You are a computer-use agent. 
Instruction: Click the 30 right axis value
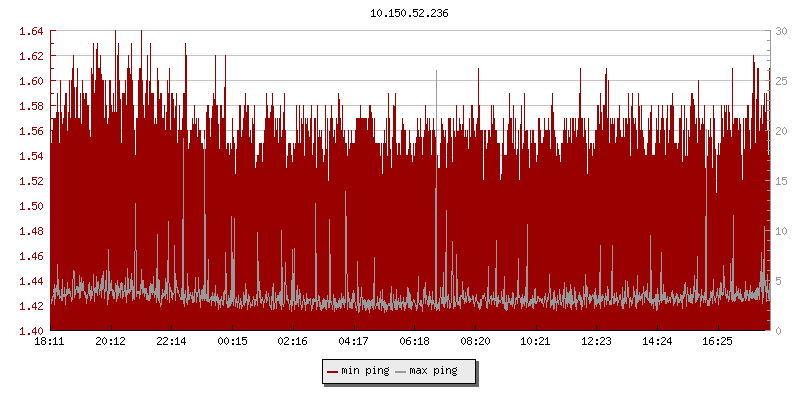tap(780, 31)
